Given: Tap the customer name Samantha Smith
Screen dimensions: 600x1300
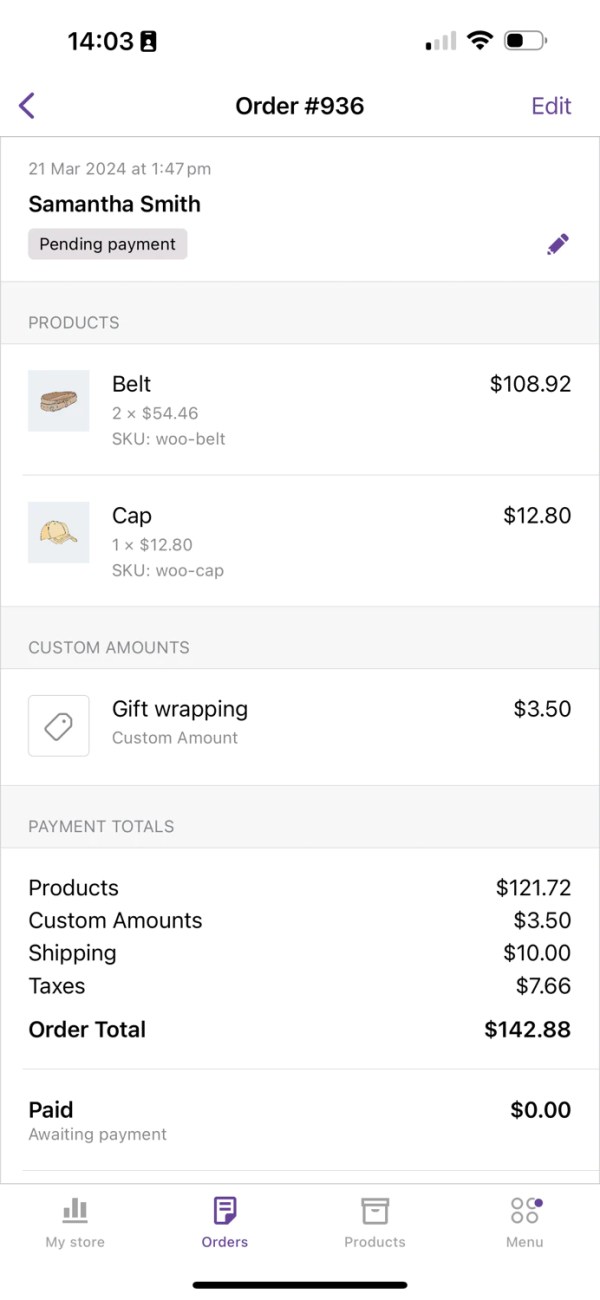Looking at the screenshot, I should 114,204.
